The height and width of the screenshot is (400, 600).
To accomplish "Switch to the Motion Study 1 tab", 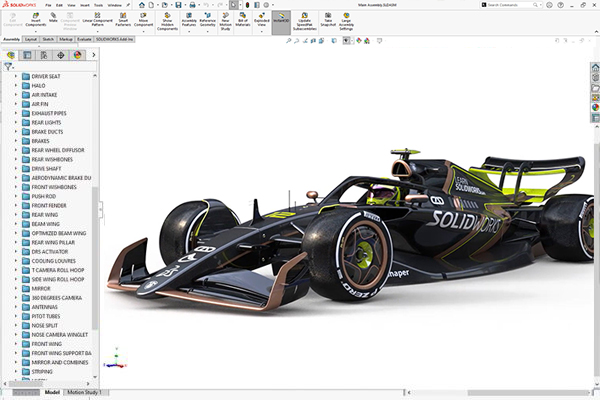I will (x=86, y=393).
